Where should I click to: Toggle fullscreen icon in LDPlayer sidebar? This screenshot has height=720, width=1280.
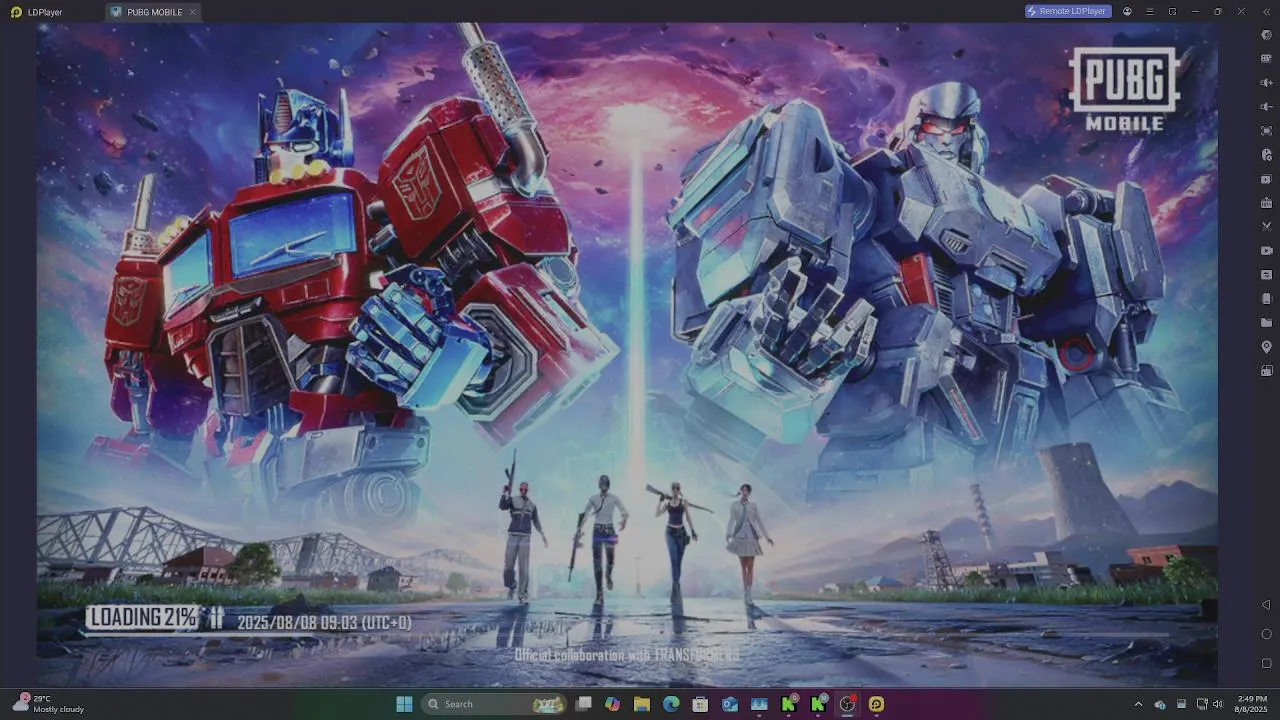[1266, 131]
